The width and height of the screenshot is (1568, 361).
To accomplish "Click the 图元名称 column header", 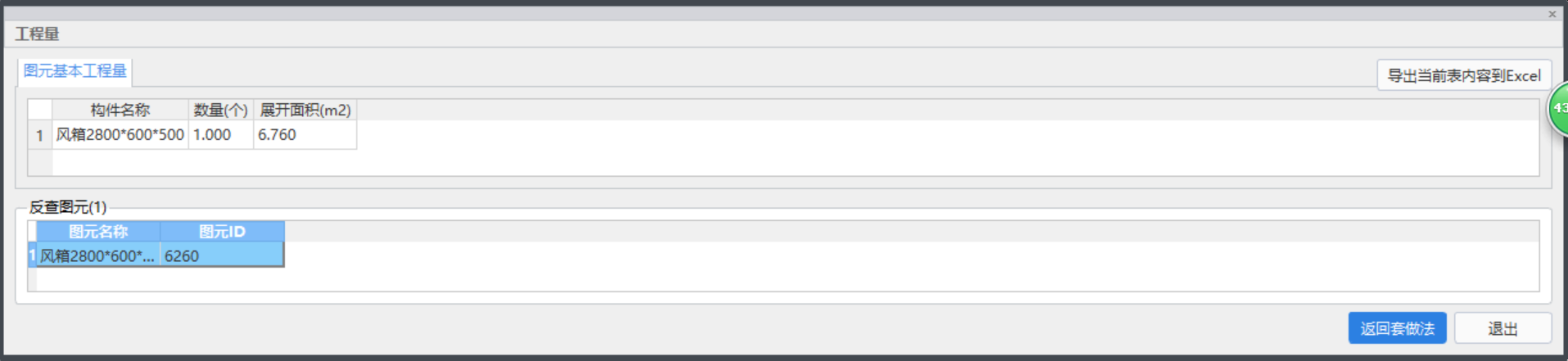I will 98,232.
